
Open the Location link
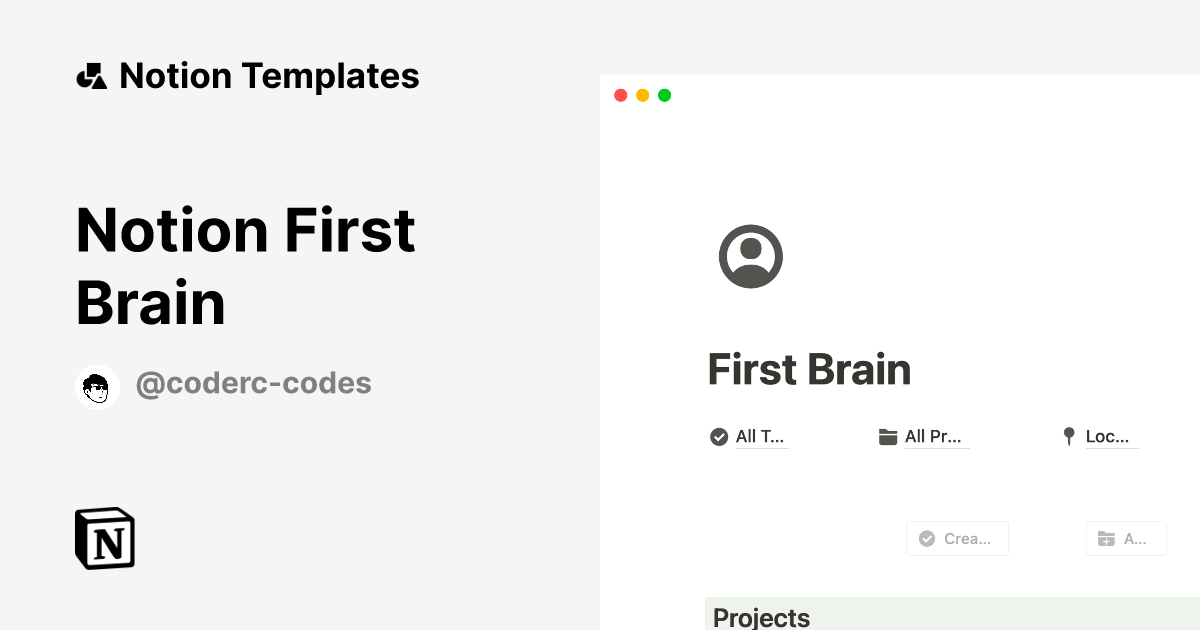(1107, 435)
